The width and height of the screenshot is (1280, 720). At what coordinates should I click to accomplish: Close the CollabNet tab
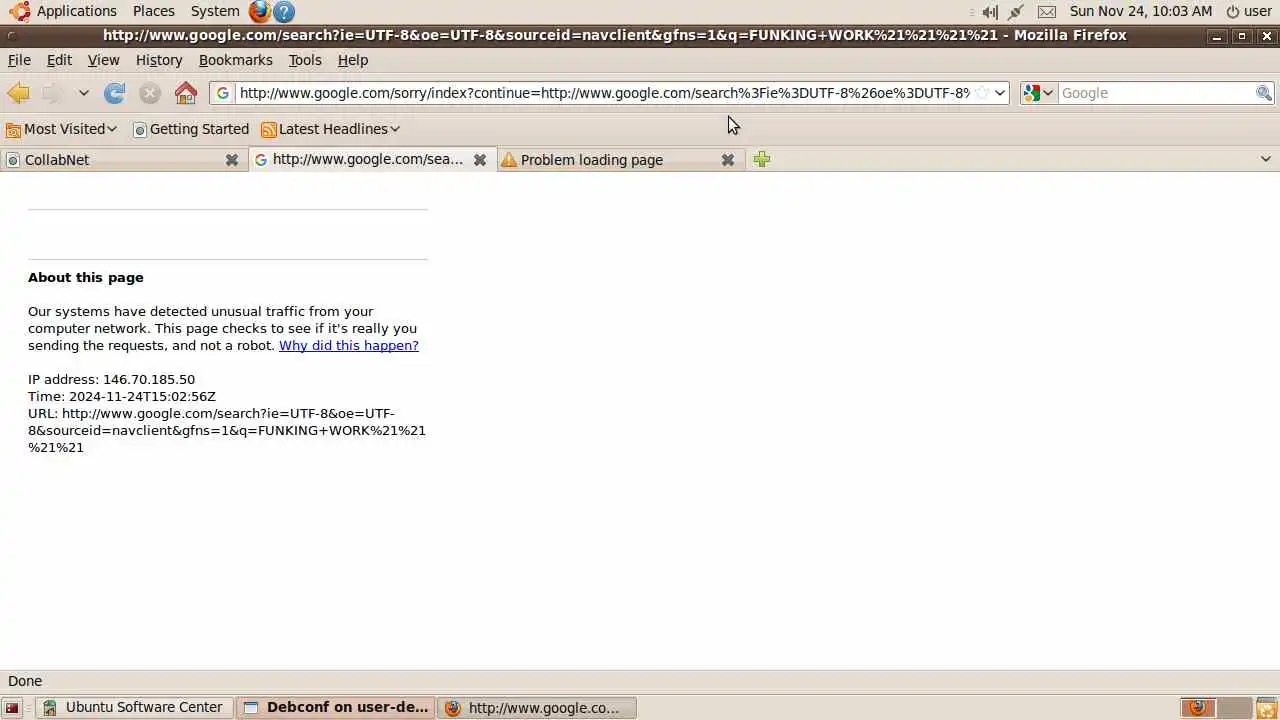232,160
